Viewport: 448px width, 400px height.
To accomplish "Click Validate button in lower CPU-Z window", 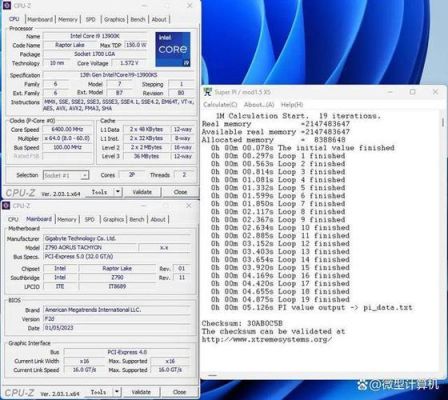I will (x=141, y=392).
